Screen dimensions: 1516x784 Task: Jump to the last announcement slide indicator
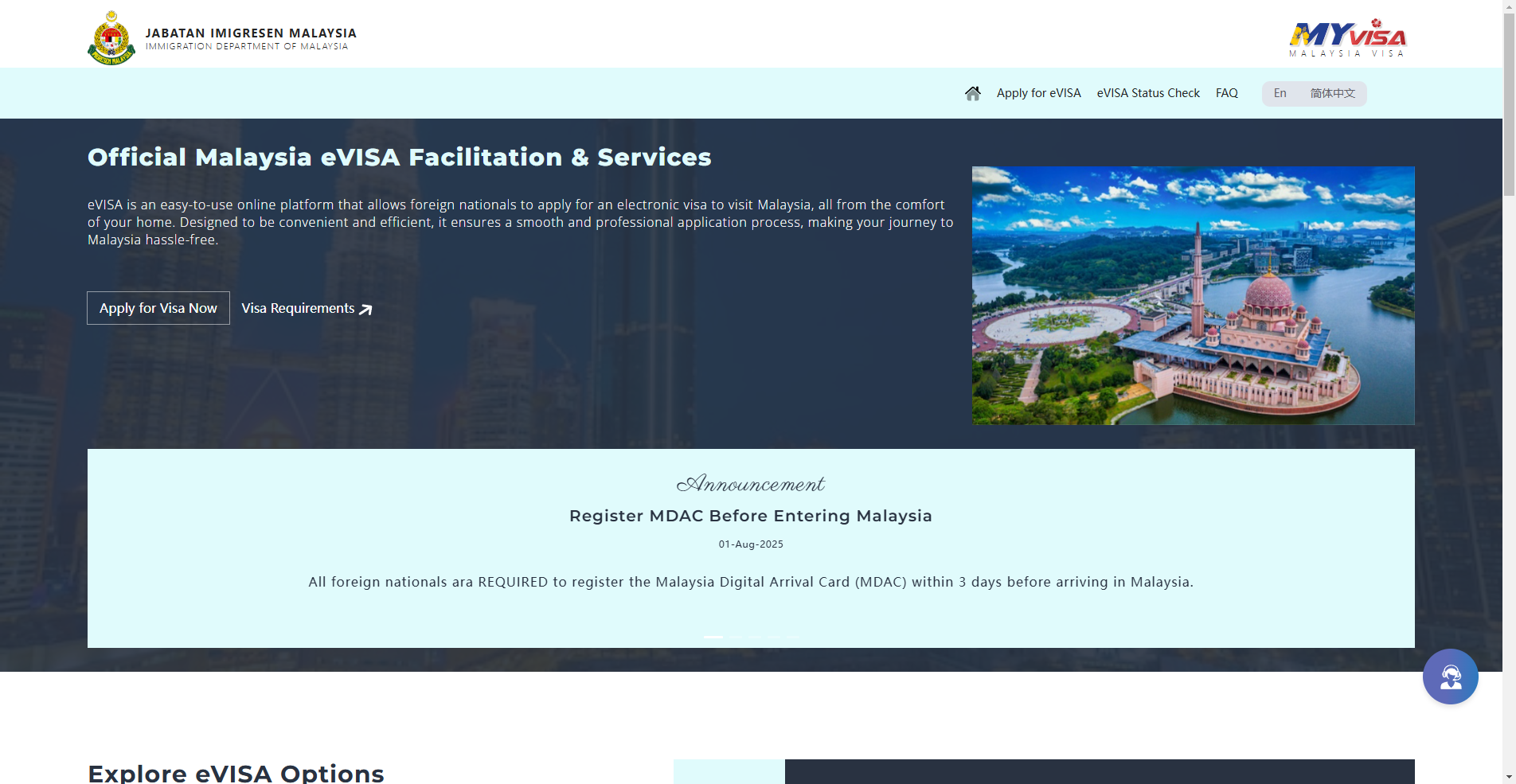794,638
